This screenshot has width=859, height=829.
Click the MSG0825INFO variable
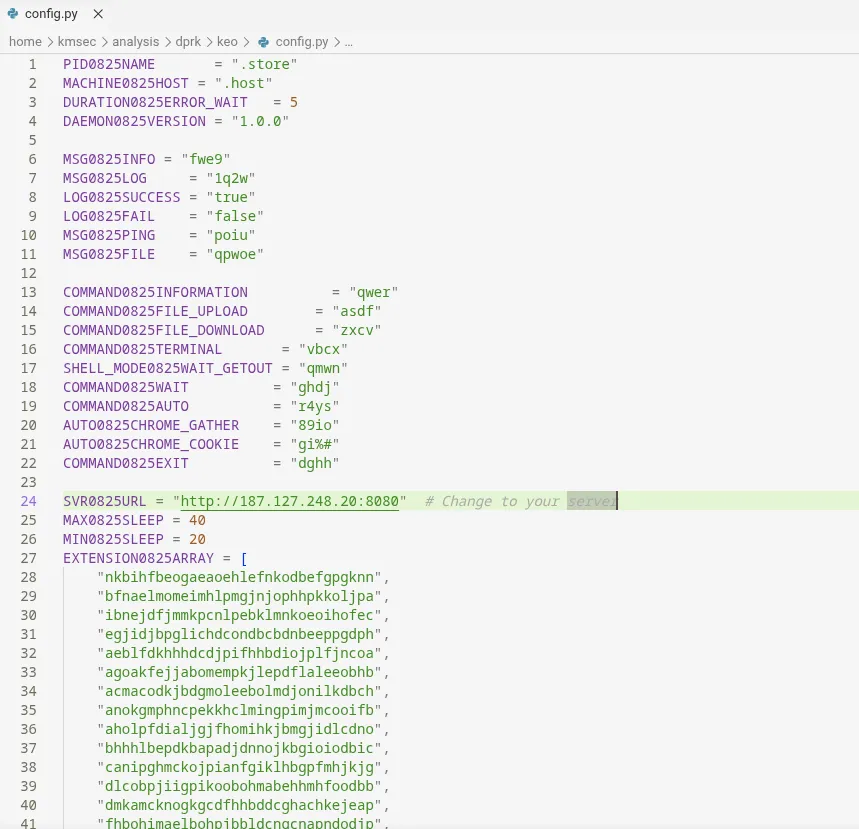tap(108, 159)
